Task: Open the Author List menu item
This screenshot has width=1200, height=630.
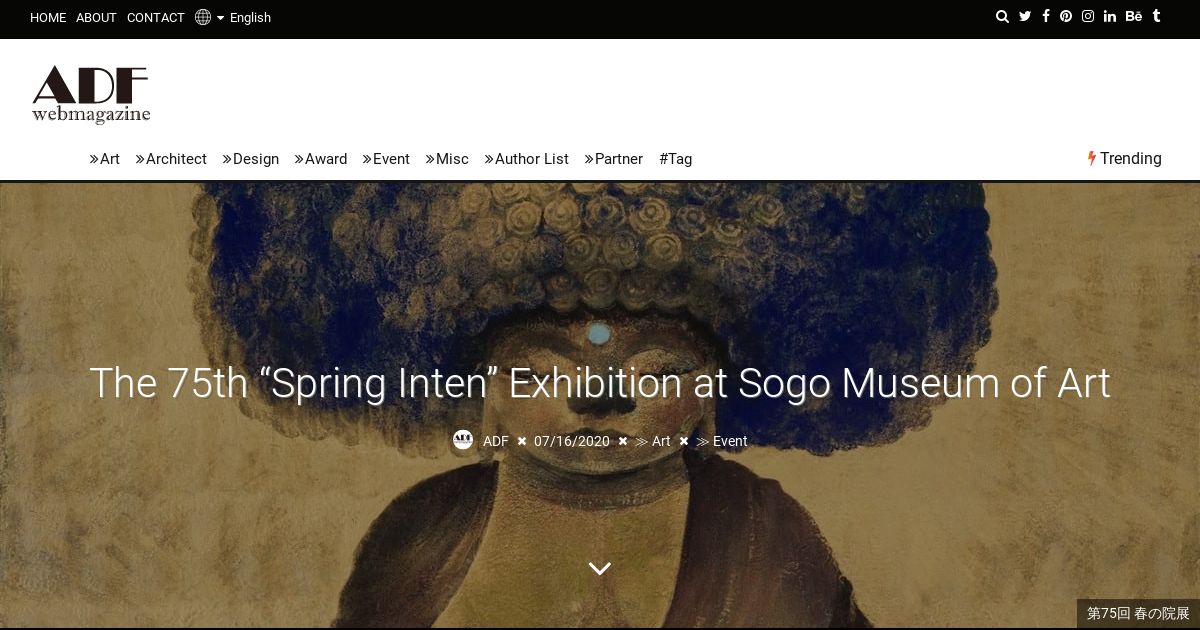Action: (526, 159)
